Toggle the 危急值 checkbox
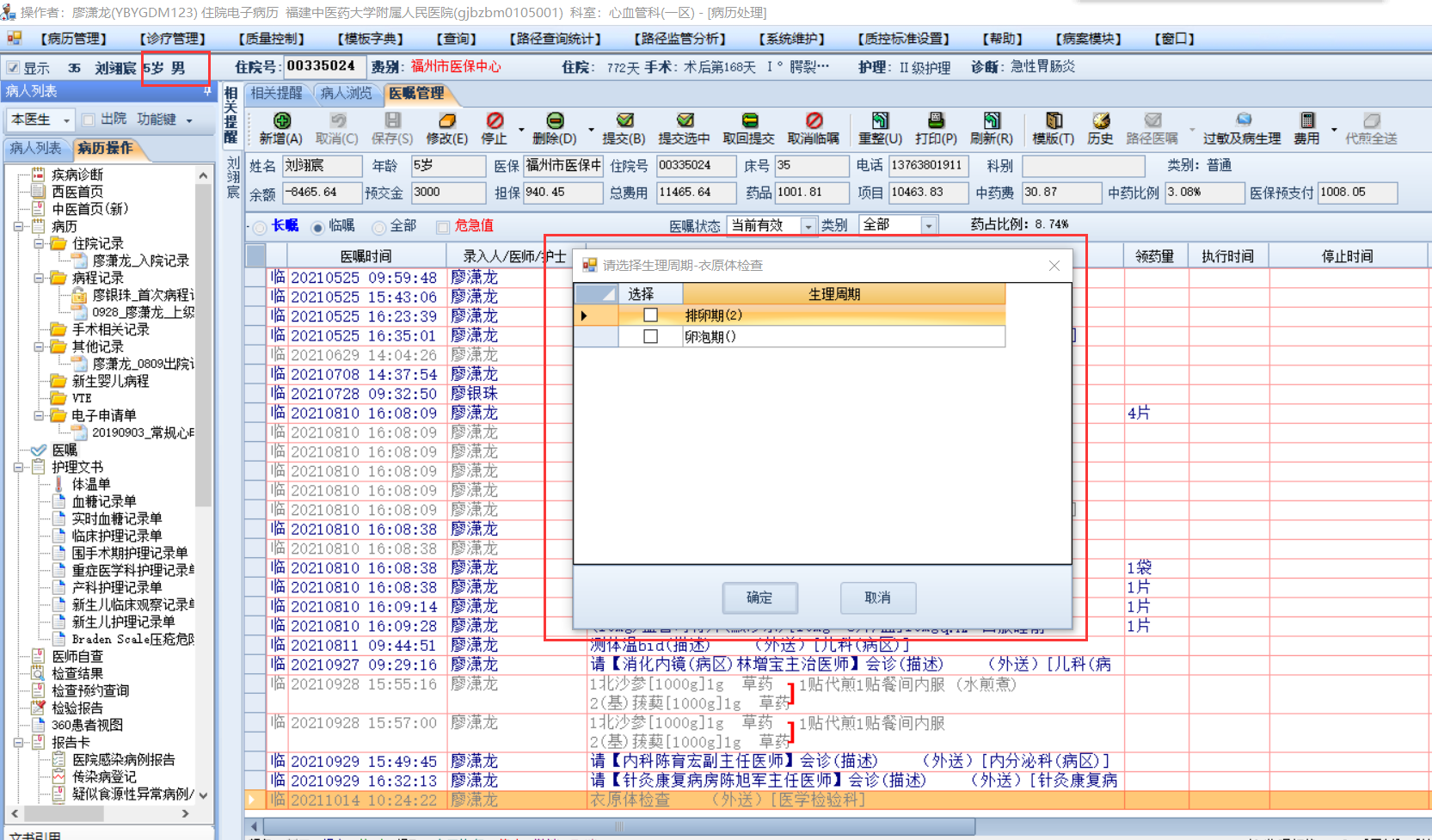Screen dimensions: 1432x840 click(443, 227)
